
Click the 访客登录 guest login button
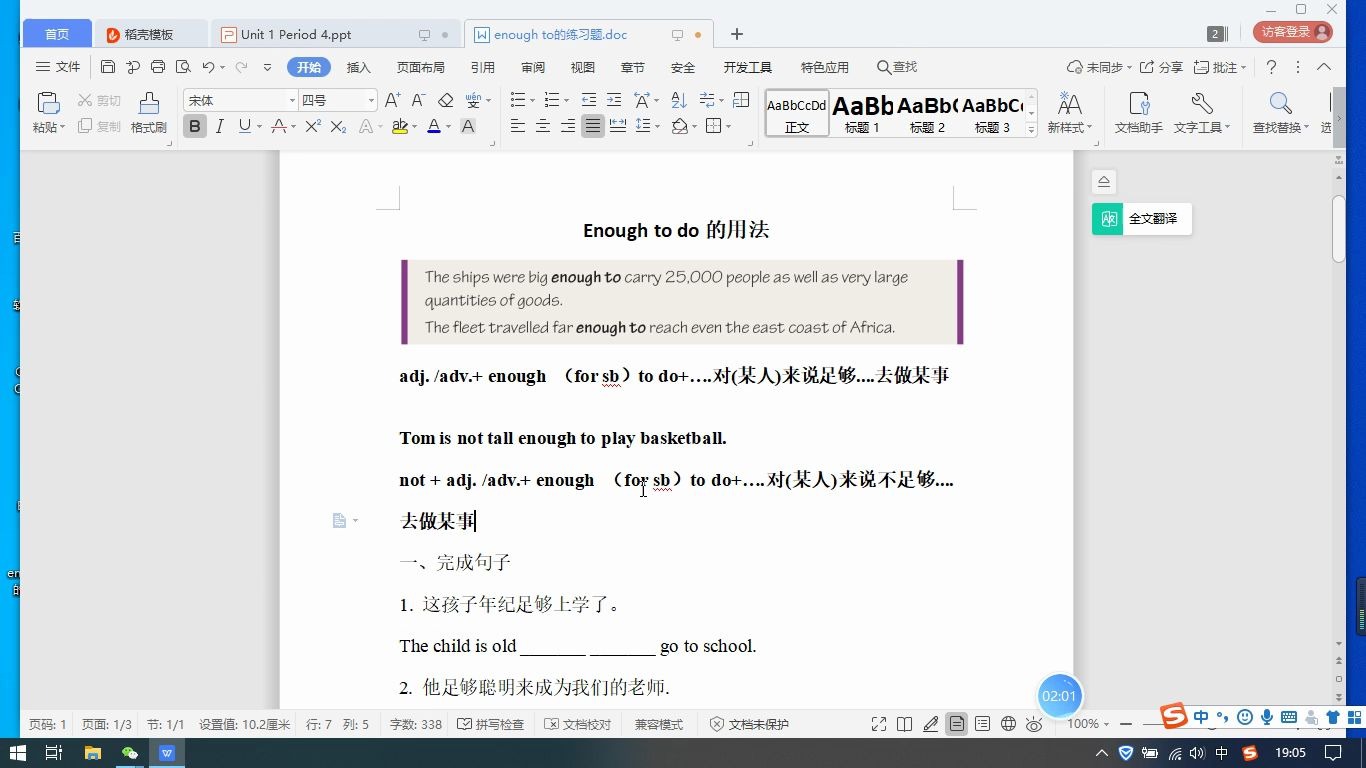click(1292, 32)
